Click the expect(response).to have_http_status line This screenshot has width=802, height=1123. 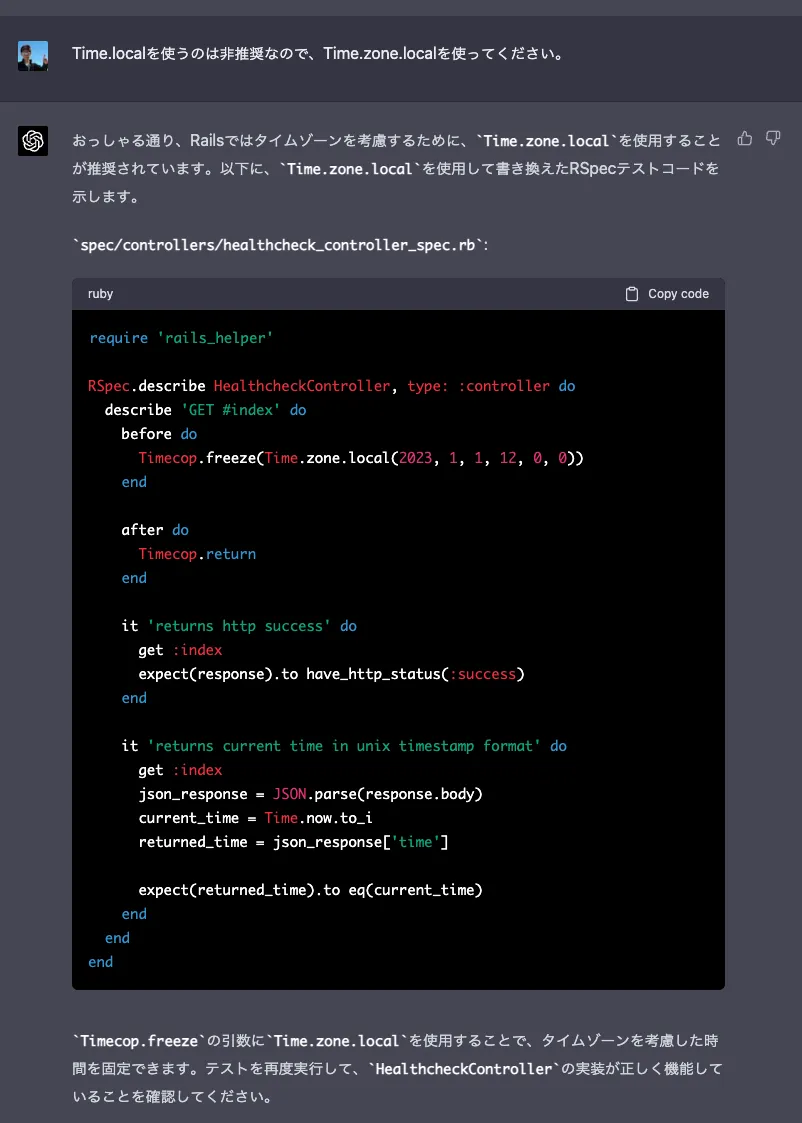(x=331, y=674)
